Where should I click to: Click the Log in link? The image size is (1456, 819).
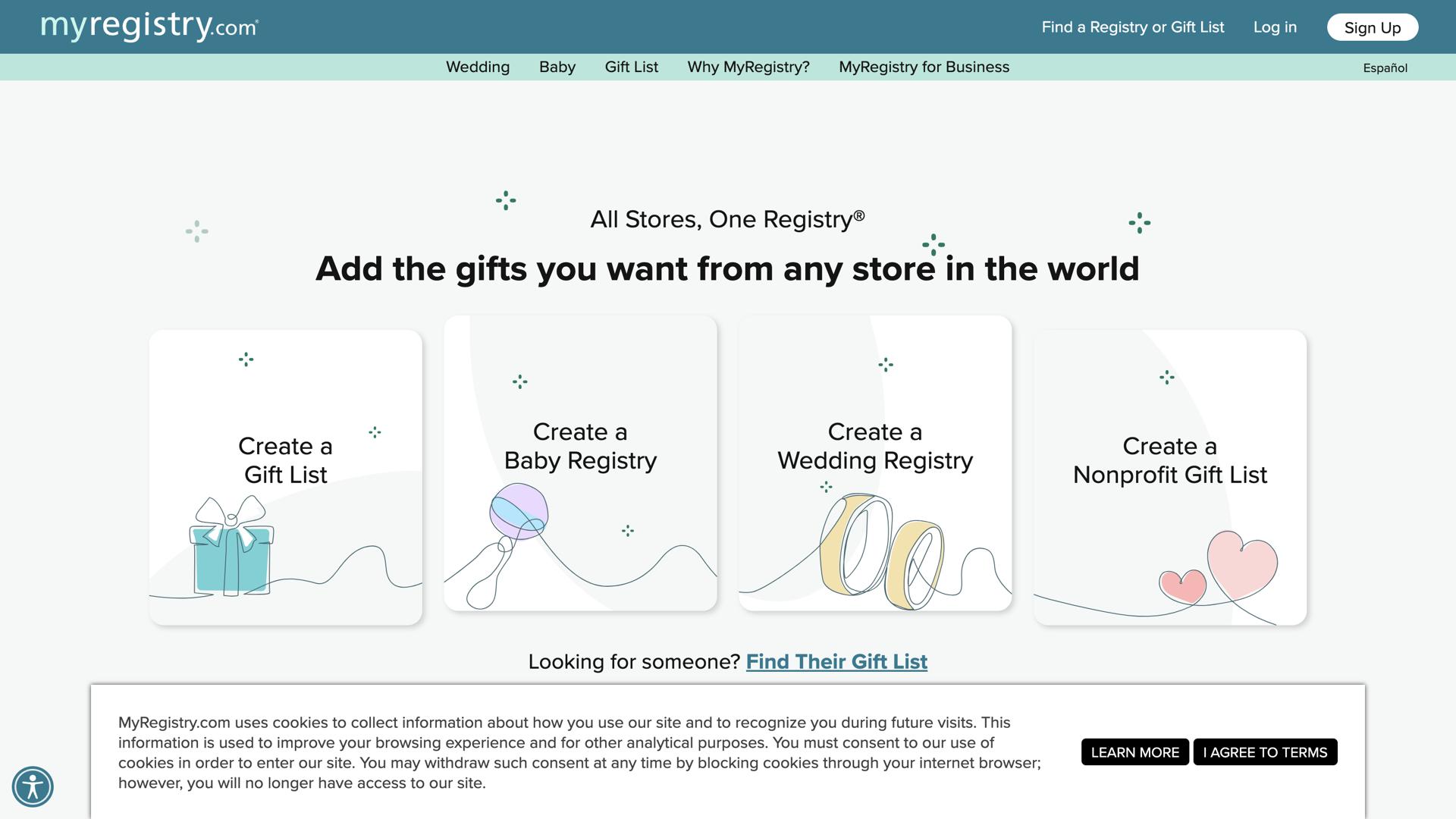point(1275,27)
